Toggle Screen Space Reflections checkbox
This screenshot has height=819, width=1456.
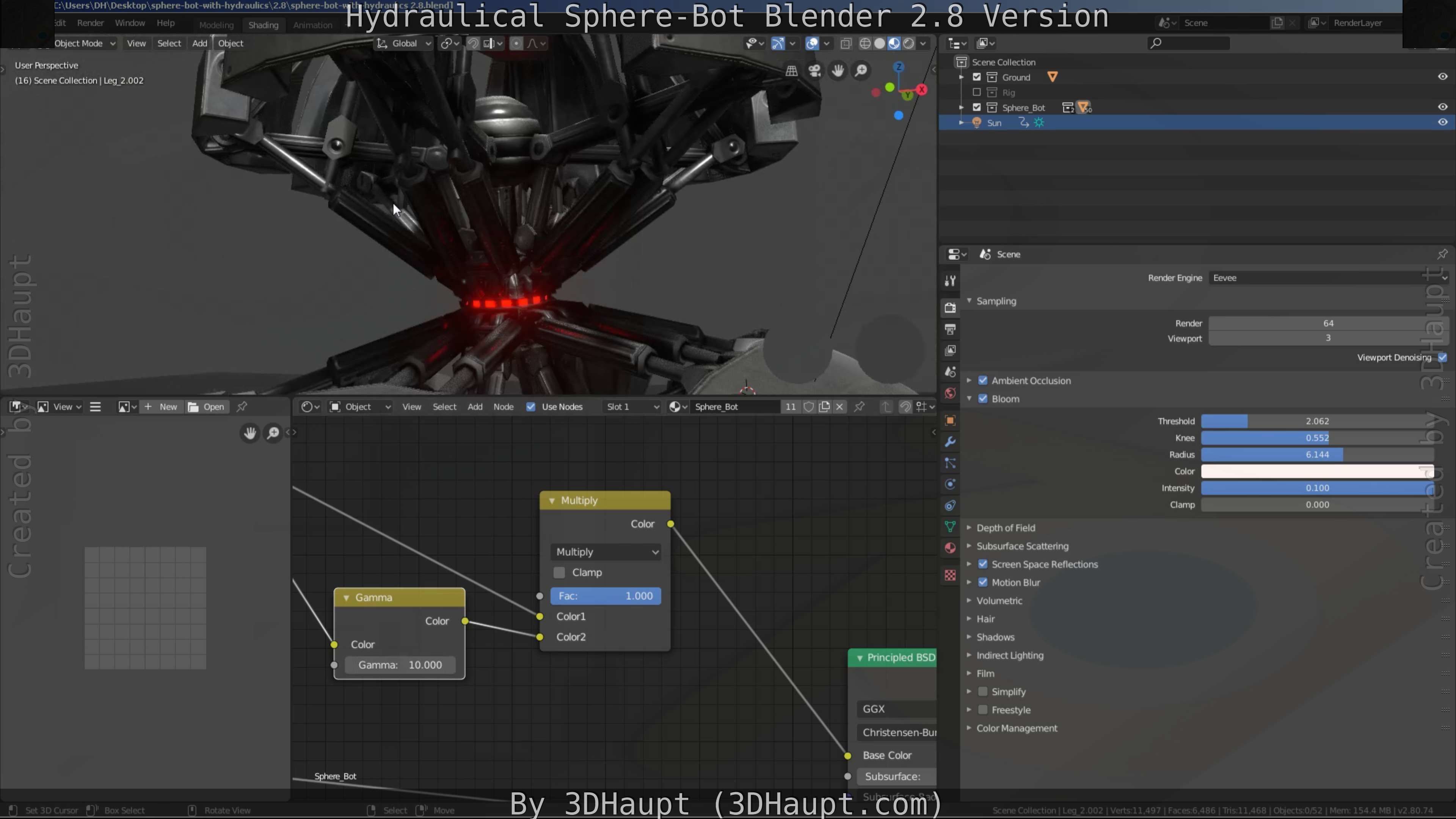983,564
